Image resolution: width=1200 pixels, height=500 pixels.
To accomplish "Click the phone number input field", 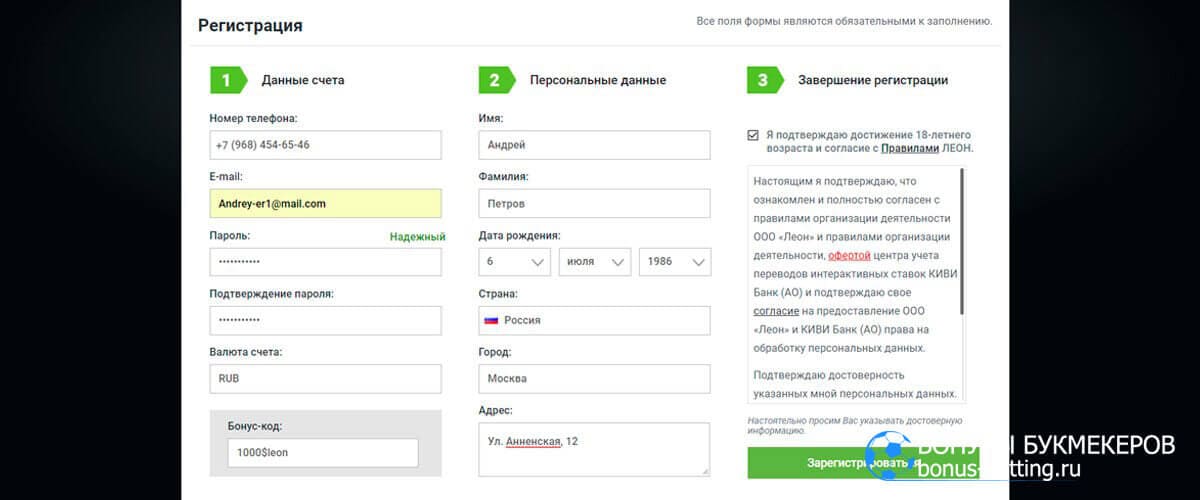I will click(325, 145).
